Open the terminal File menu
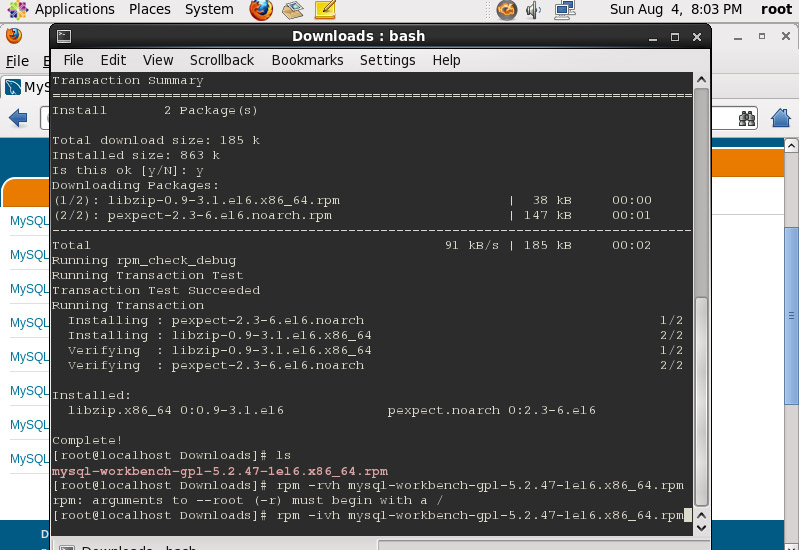 (73, 60)
